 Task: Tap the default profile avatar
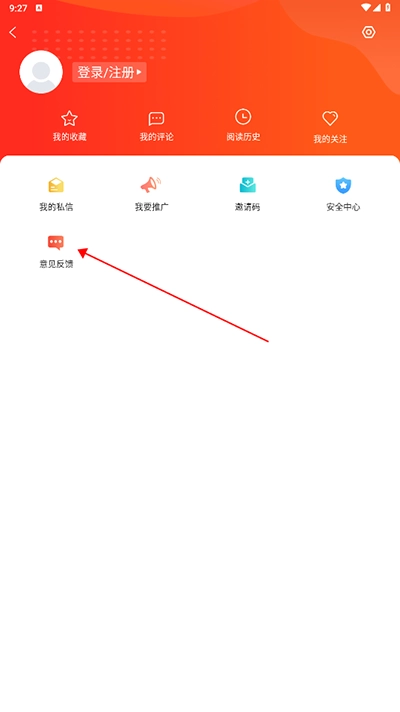(41, 72)
